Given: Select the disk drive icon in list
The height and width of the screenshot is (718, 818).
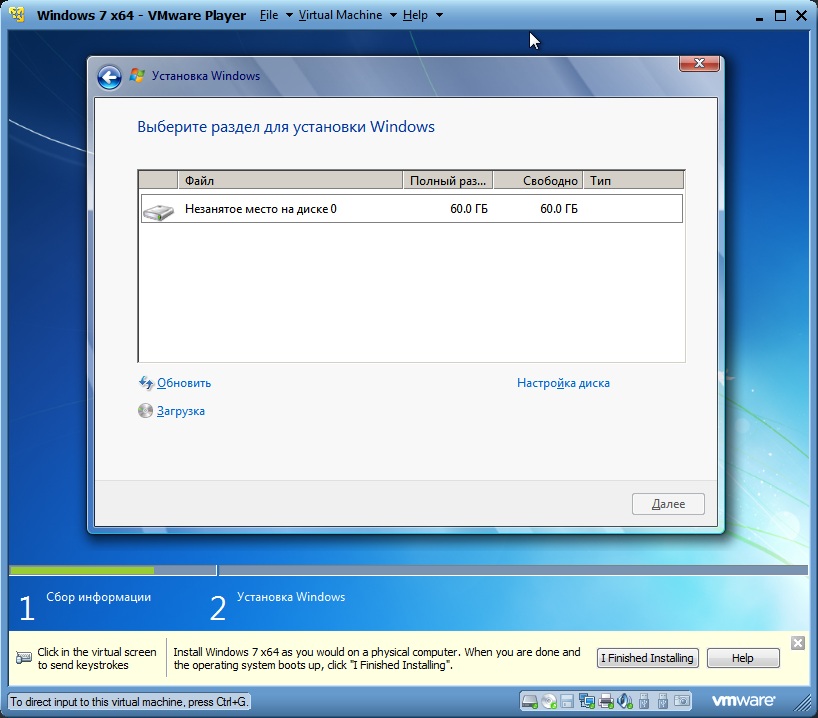Looking at the screenshot, I should 159,211.
